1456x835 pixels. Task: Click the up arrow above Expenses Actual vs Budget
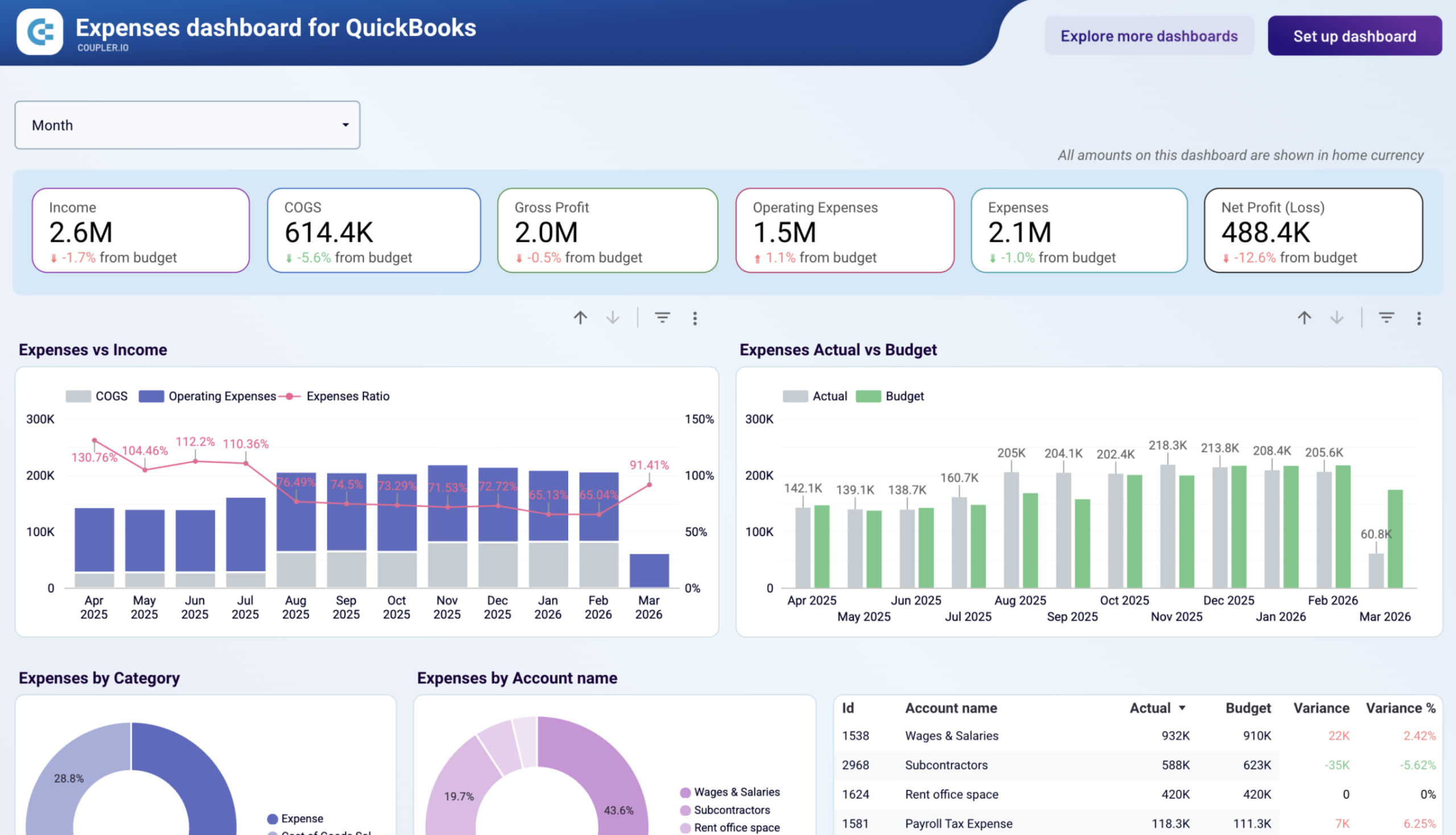[1304, 318]
